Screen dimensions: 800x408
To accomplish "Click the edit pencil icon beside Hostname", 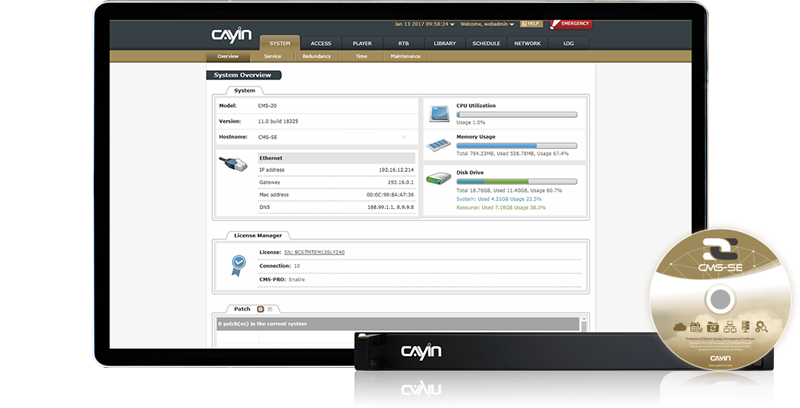I will (x=404, y=137).
